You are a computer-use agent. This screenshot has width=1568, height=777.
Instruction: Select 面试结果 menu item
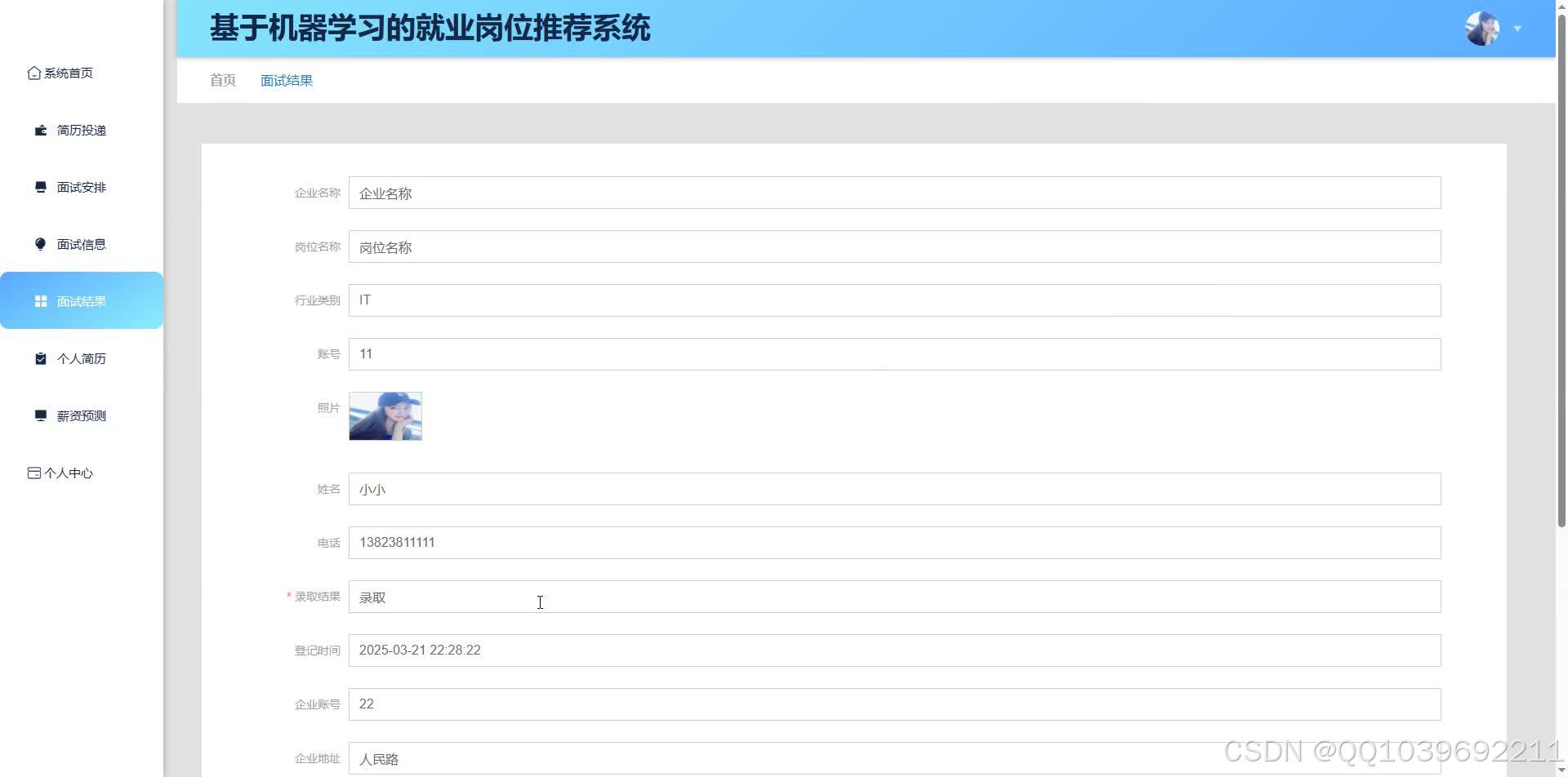point(82,300)
